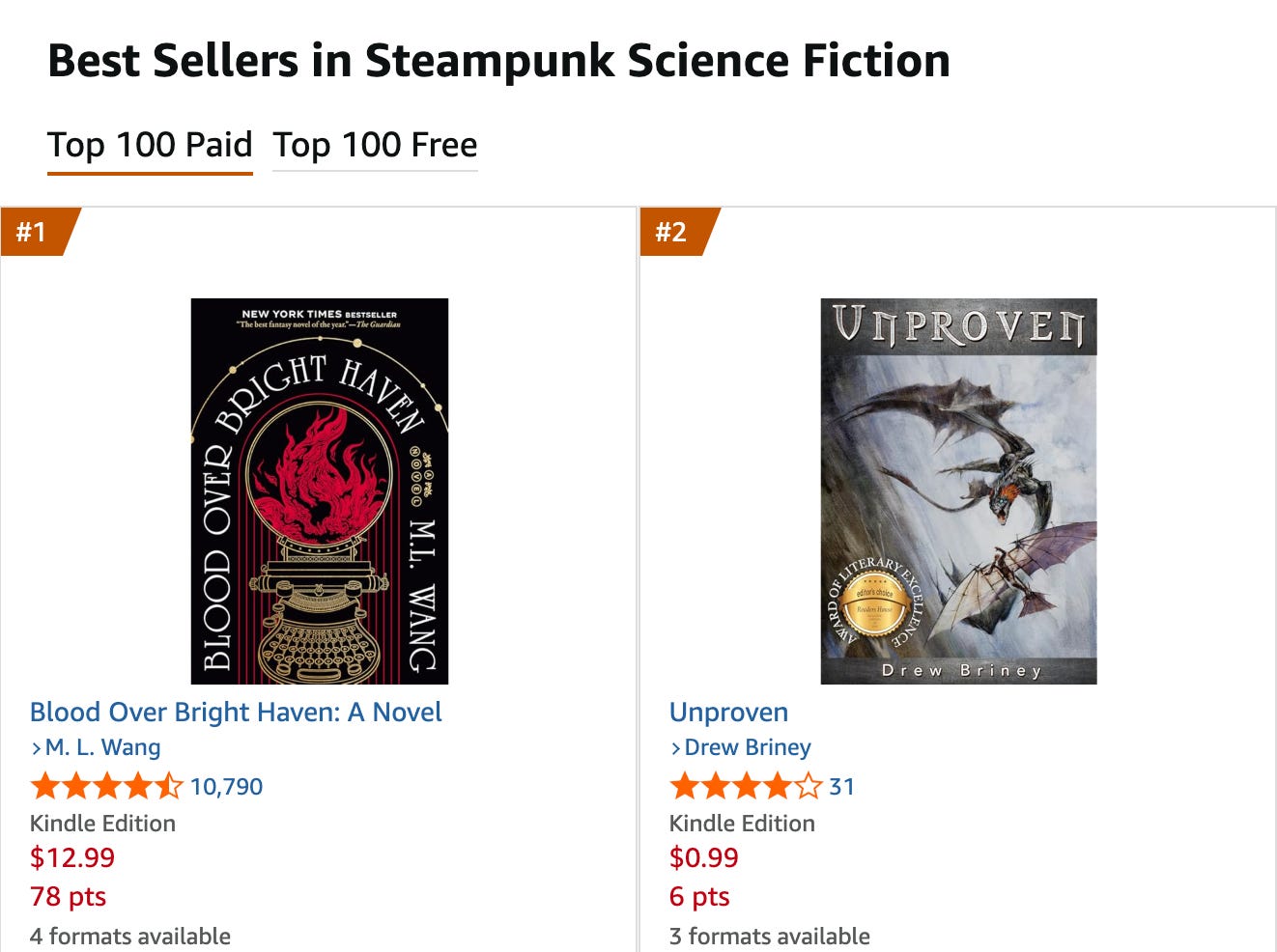The image size is (1277, 952).
Task: Show the 3 formats available
Action: click(x=770, y=936)
